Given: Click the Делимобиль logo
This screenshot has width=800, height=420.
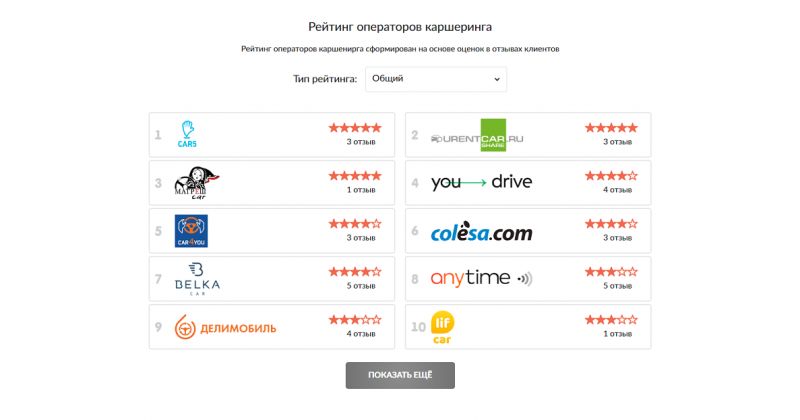Looking at the screenshot, I should (x=225, y=327).
